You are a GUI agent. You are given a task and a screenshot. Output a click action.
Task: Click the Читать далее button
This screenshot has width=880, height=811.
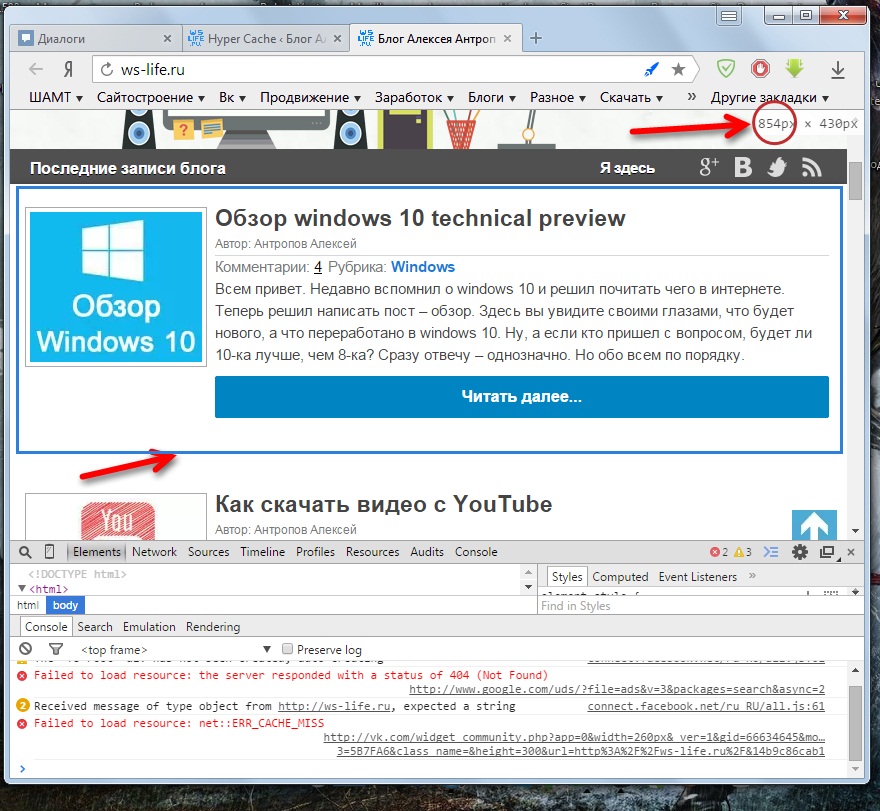pyautogui.click(x=521, y=397)
